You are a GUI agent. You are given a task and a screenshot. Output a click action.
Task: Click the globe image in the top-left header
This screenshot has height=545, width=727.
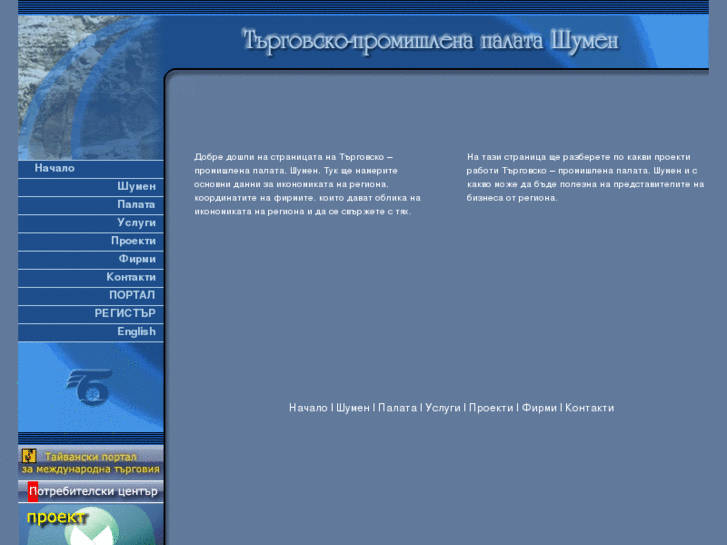coord(91,88)
